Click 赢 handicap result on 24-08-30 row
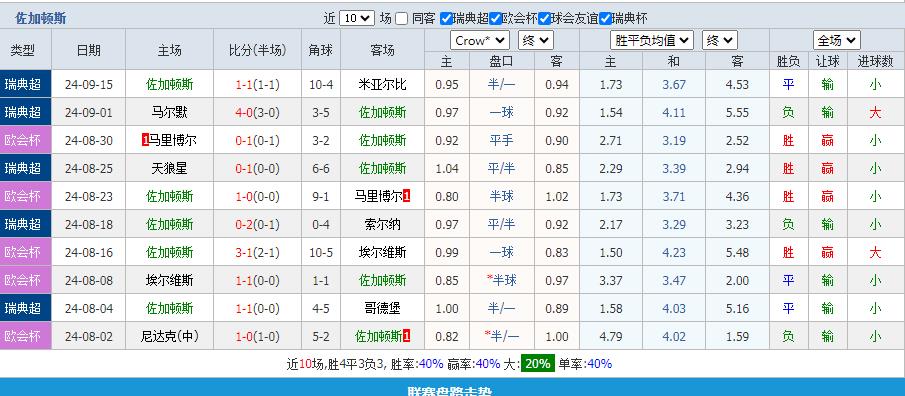Image resolution: width=905 pixels, height=396 pixels. [827, 140]
